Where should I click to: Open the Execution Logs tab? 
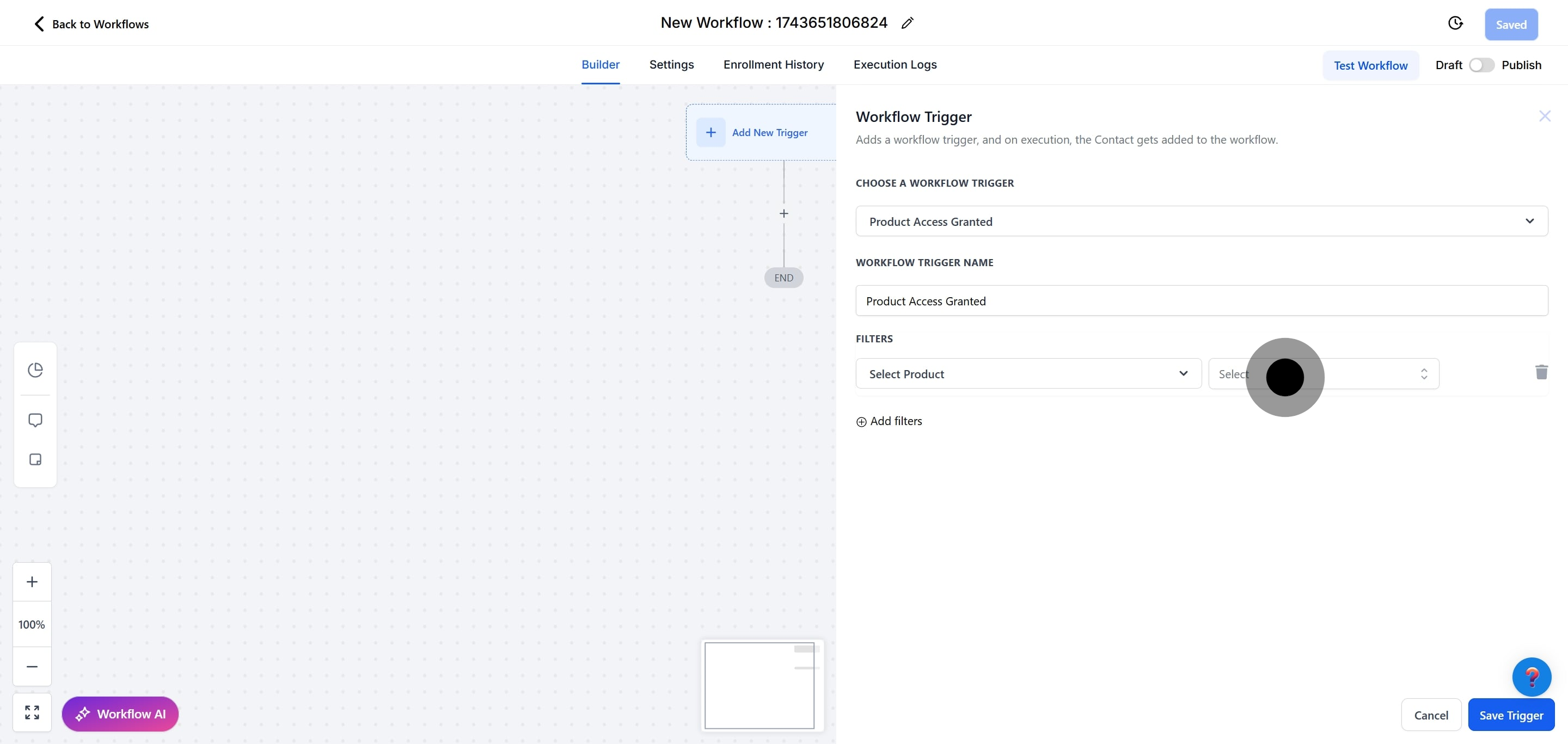coord(895,64)
